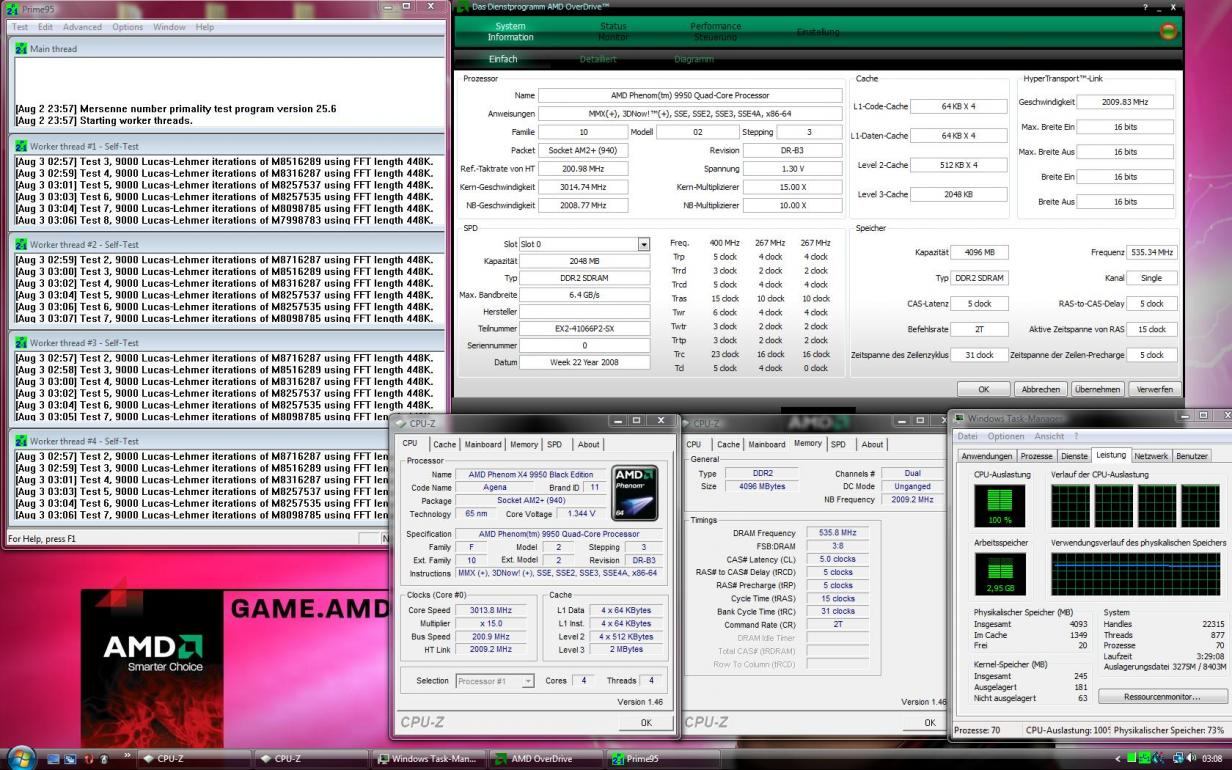The image size is (1232, 770).
Task: Click the Core Speed value 3013.8 MHz in CPU-Z
Action: click(490, 610)
